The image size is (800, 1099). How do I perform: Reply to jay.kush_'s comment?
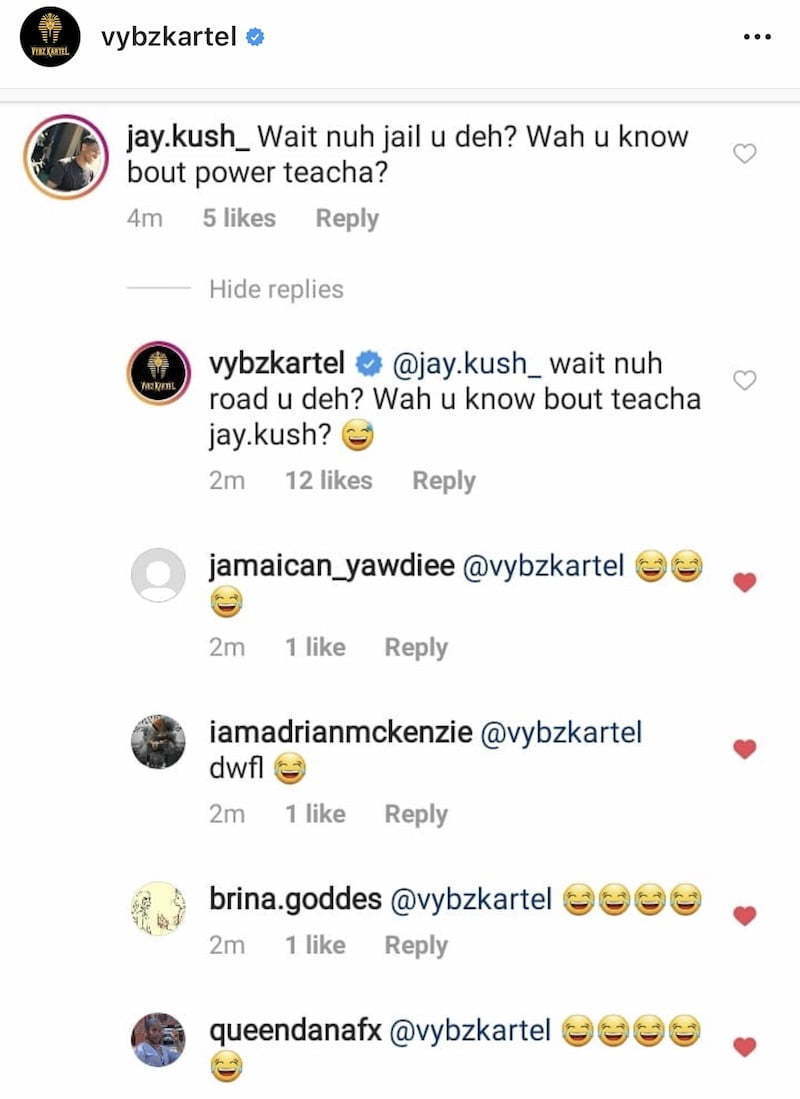347,219
